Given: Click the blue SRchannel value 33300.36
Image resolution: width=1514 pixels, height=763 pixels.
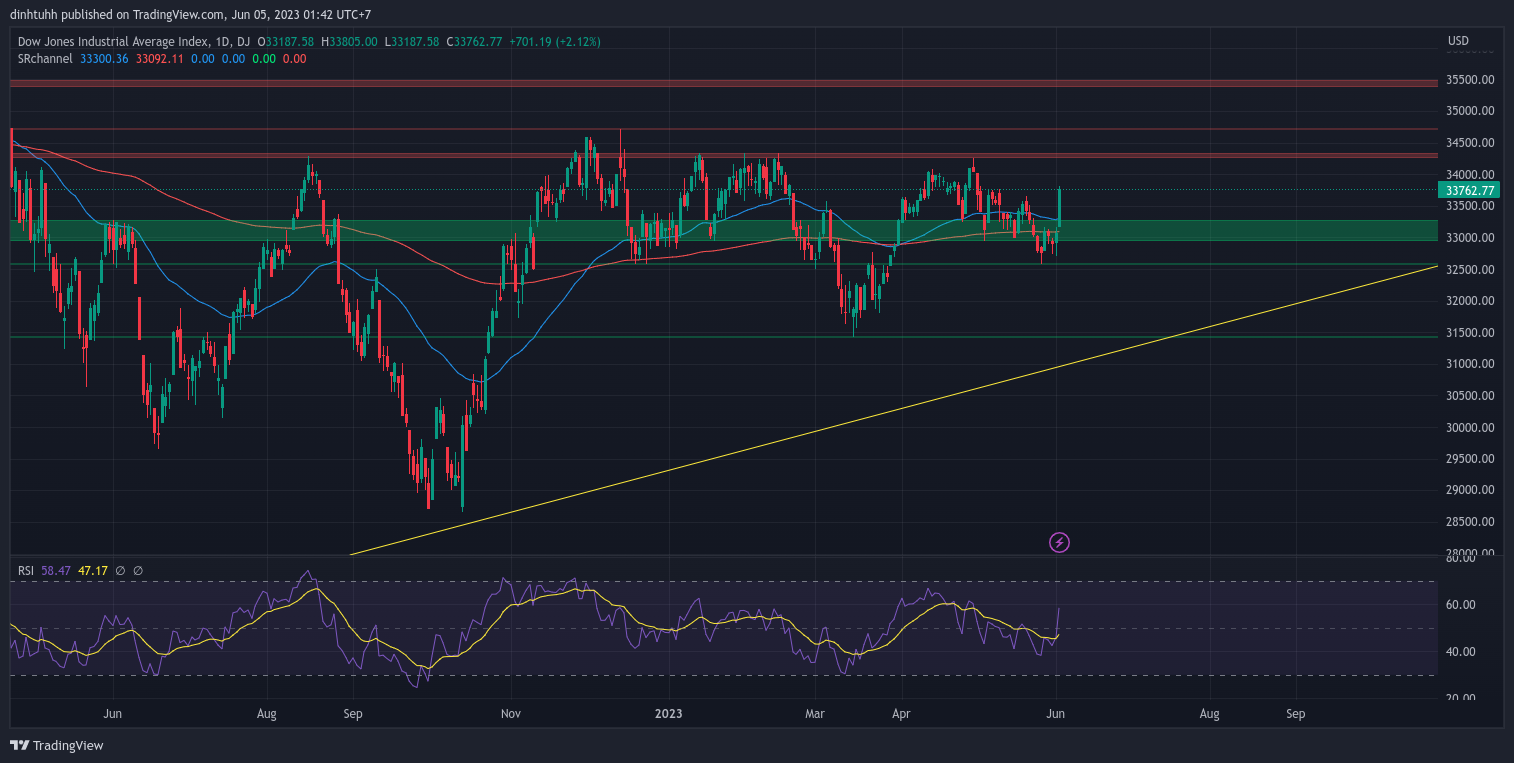Looking at the screenshot, I should click(x=105, y=59).
